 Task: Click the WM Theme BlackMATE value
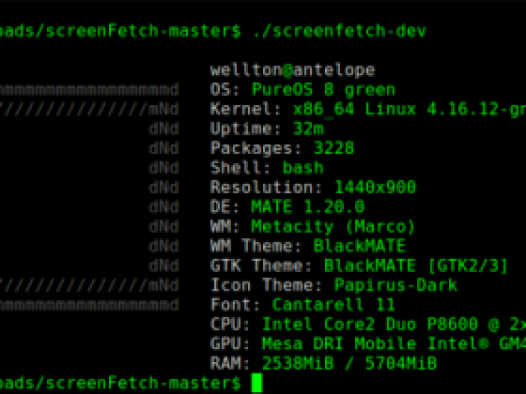coord(359,246)
